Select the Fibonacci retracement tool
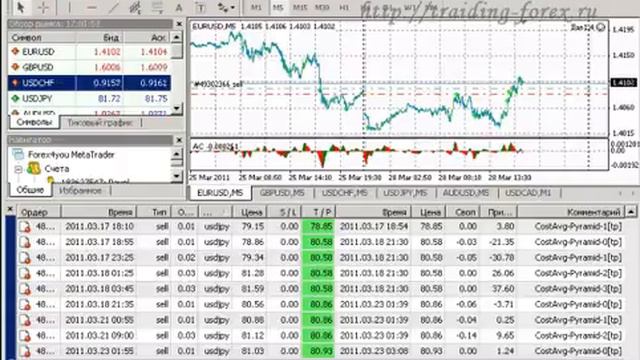The width and height of the screenshot is (640, 360). pos(157,7)
